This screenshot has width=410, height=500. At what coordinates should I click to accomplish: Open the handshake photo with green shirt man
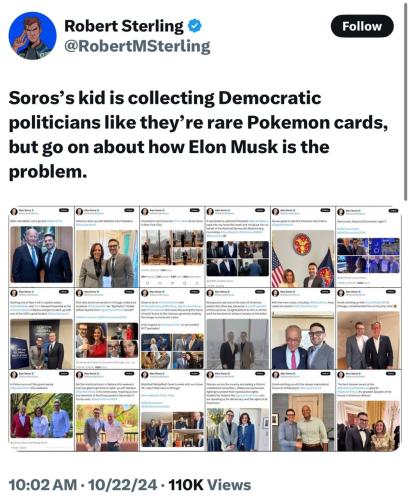pos(303,422)
